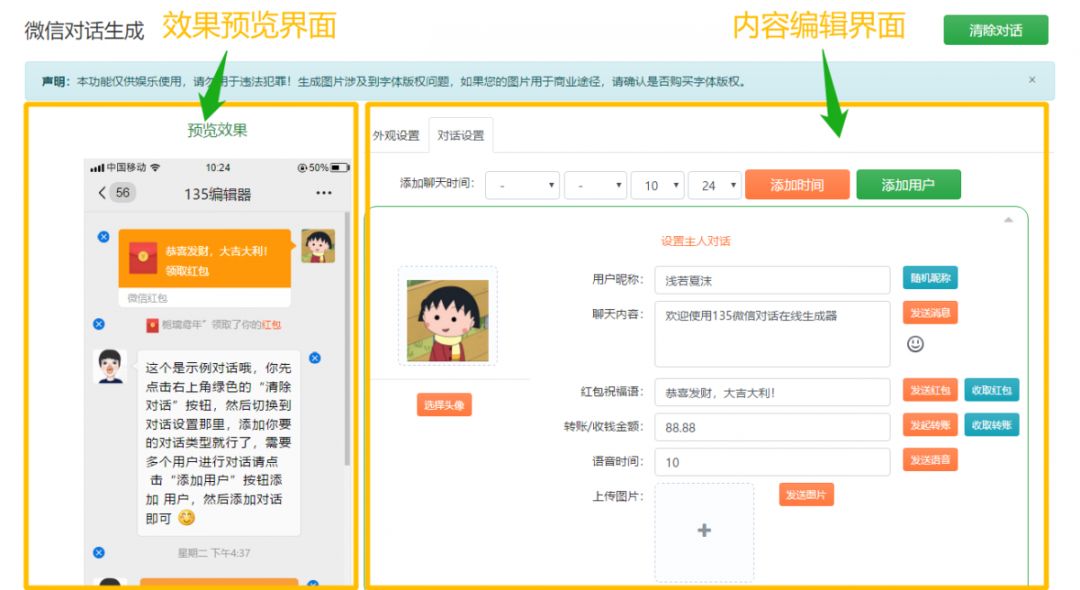Open the minute dropdown showing 24
Viewport: 1080px width, 590px height.
click(x=715, y=185)
